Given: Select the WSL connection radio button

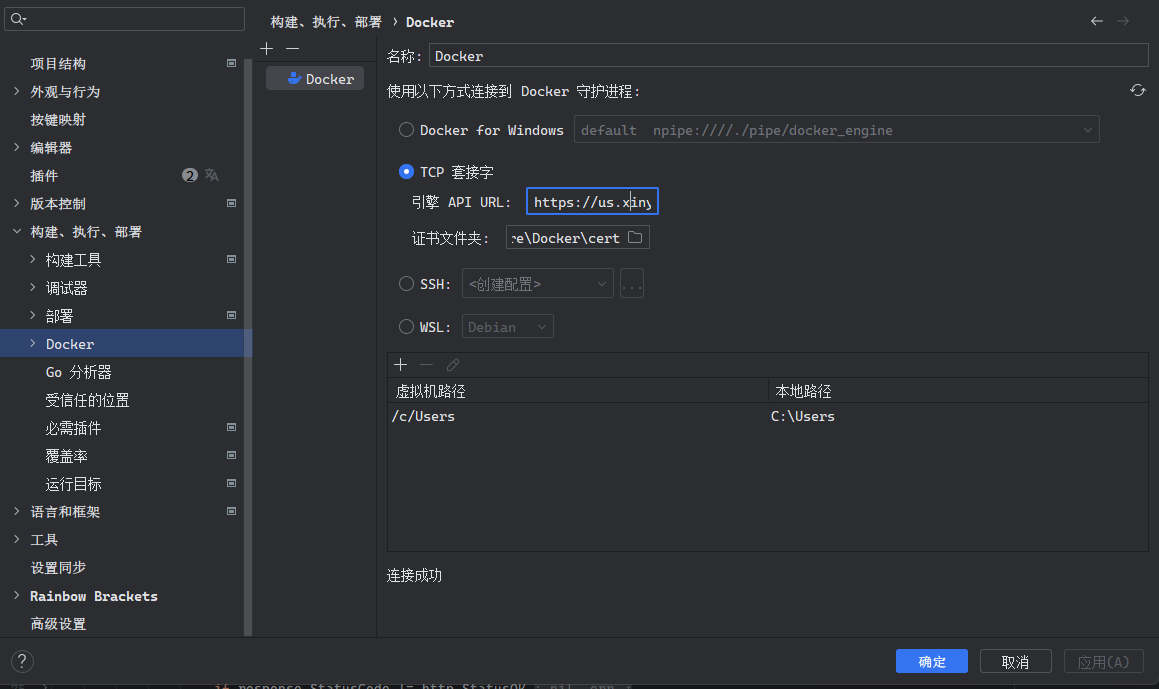Looking at the screenshot, I should click(407, 327).
